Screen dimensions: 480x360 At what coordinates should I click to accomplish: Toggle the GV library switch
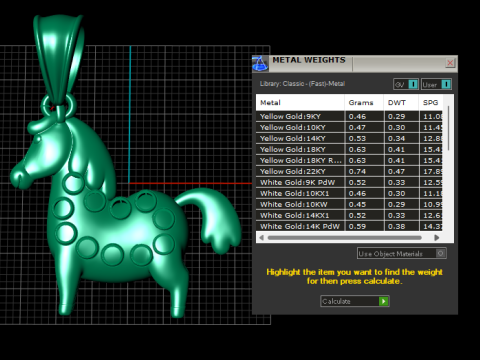point(406,84)
